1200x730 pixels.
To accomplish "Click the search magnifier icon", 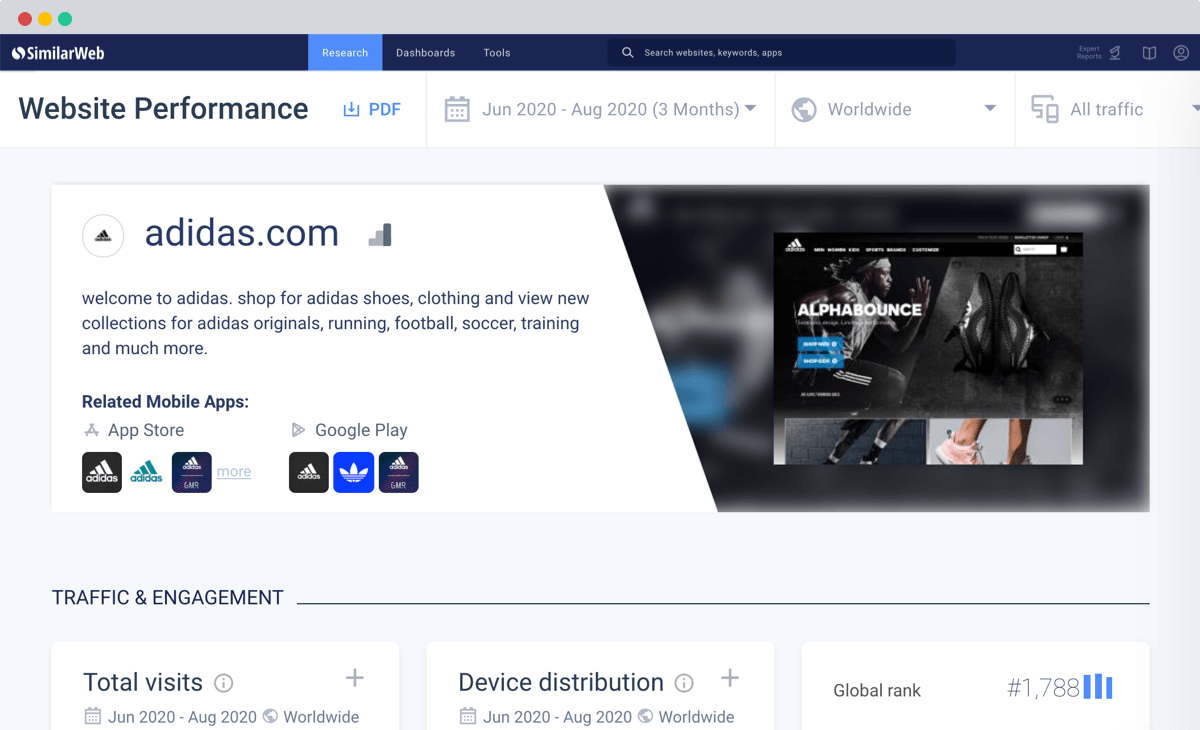I will tap(628, 53).
